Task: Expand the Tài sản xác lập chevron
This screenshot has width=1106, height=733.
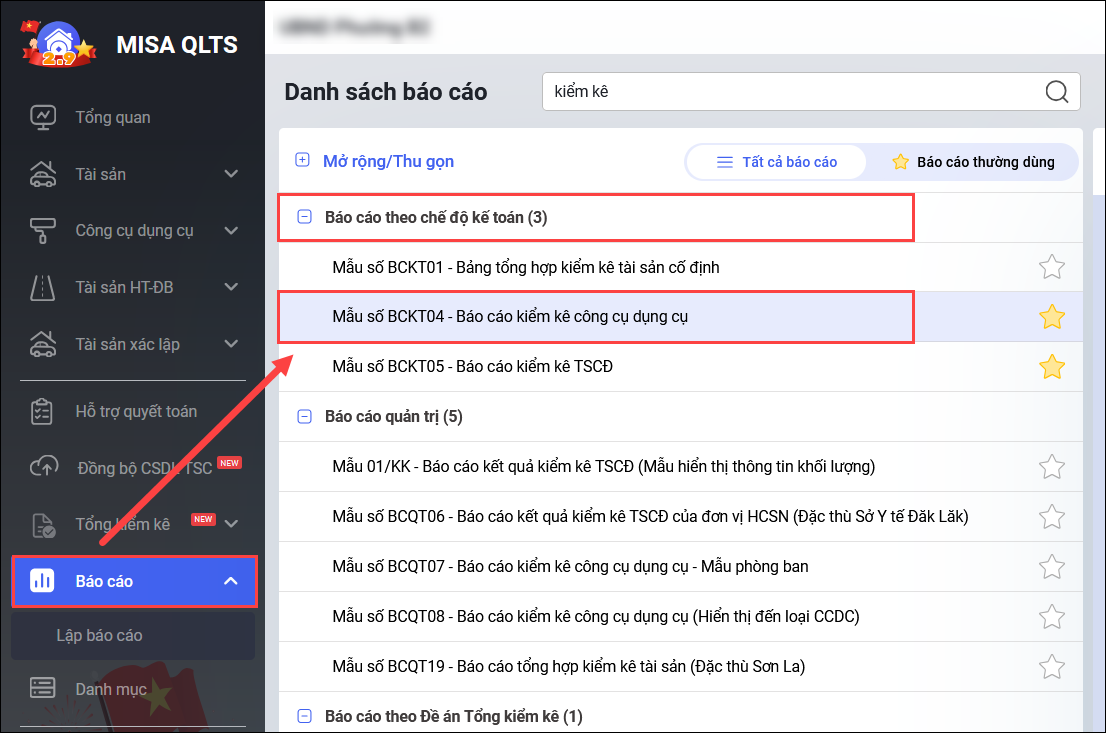Action: tap(231, 344)
